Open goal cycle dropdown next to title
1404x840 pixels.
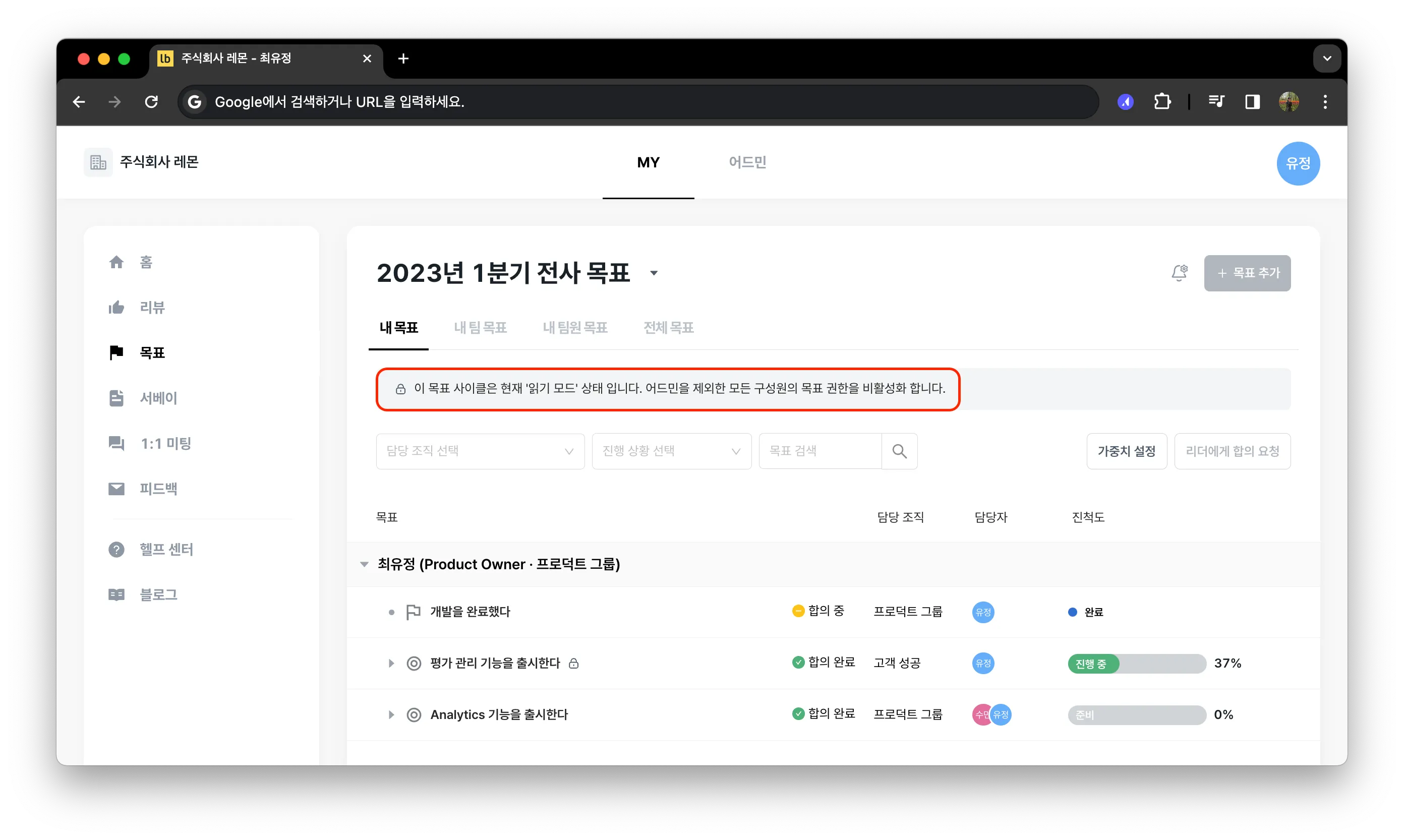654,273
